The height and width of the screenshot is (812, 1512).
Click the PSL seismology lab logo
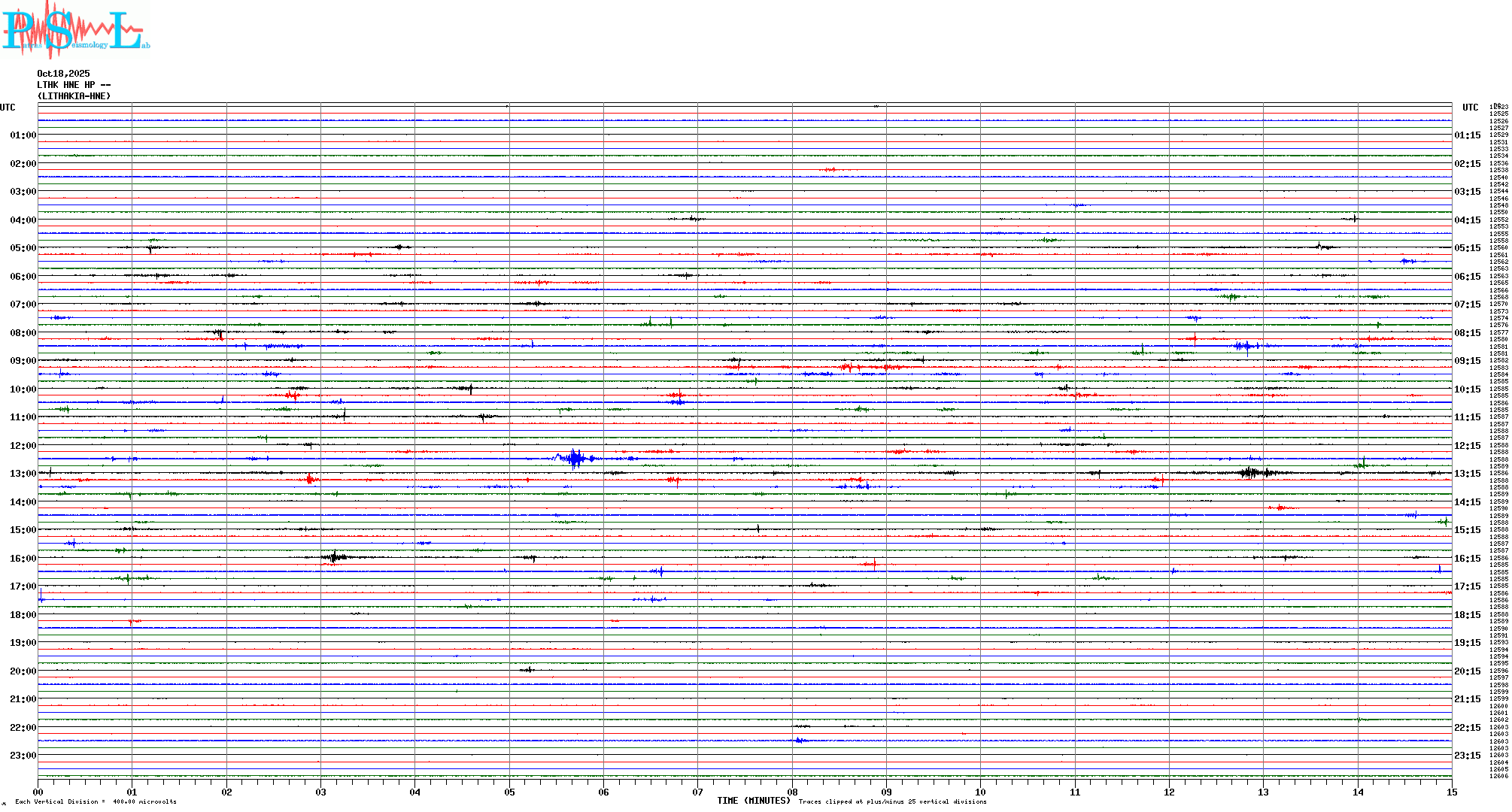coord(75,30)
